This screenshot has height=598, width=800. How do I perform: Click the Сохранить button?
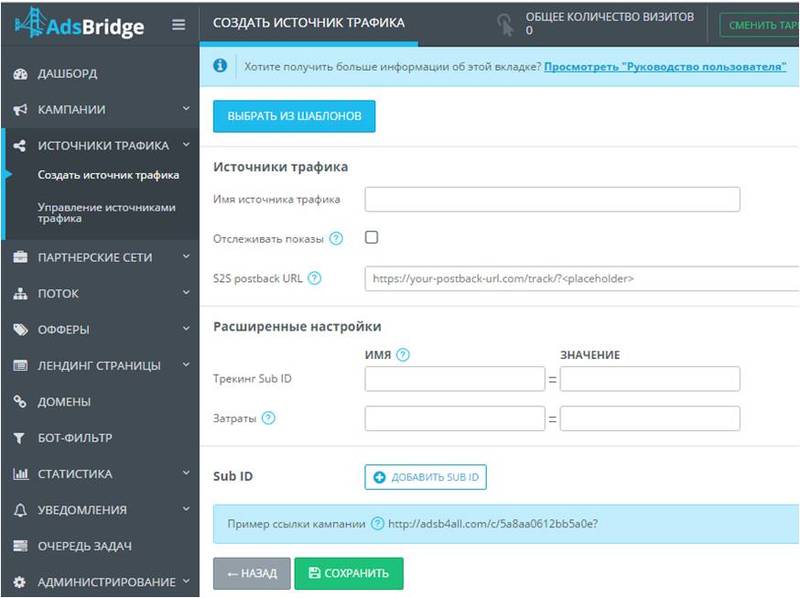coord(349,574)
